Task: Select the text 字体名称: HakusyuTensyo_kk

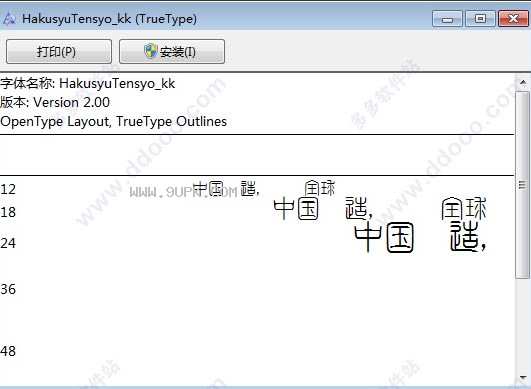Action: tap(88, 83)
